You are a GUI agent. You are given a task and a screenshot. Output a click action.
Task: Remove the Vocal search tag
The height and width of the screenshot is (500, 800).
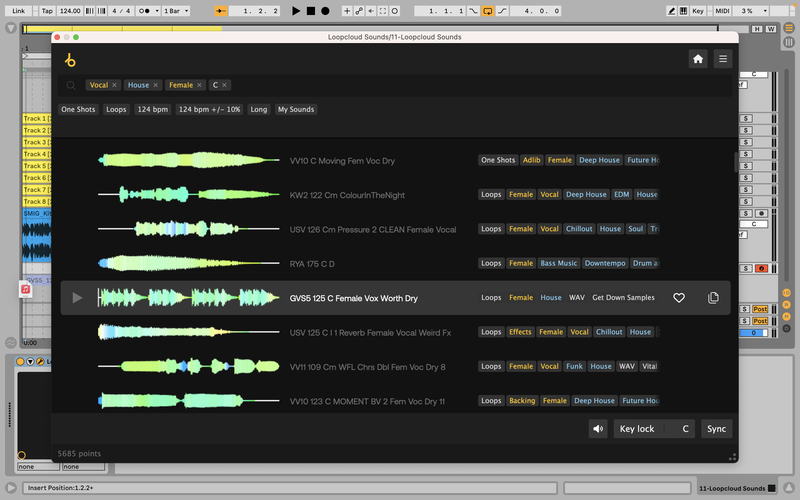coord(115,86)
